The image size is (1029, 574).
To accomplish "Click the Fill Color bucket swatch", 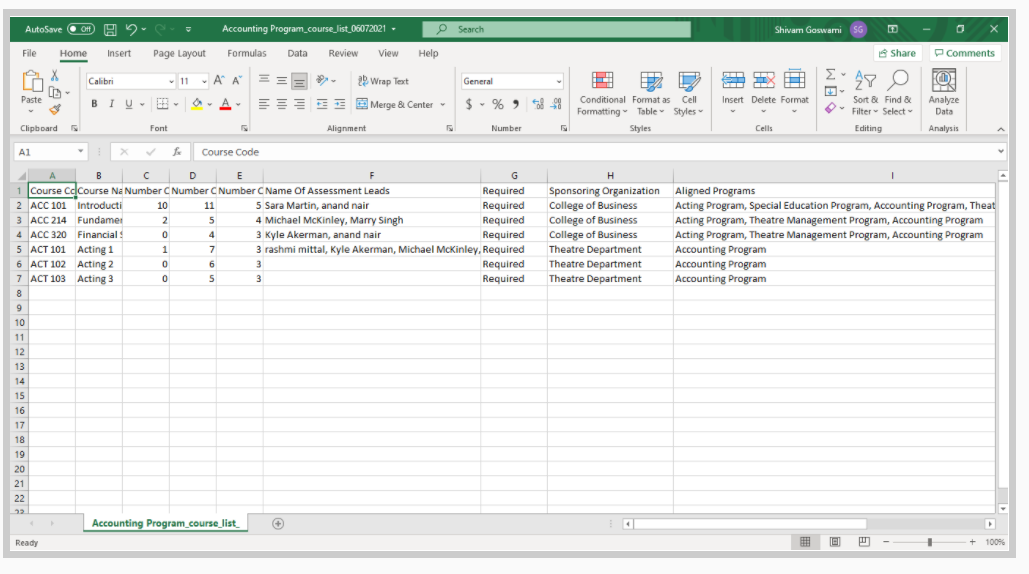I will point(197,104).
